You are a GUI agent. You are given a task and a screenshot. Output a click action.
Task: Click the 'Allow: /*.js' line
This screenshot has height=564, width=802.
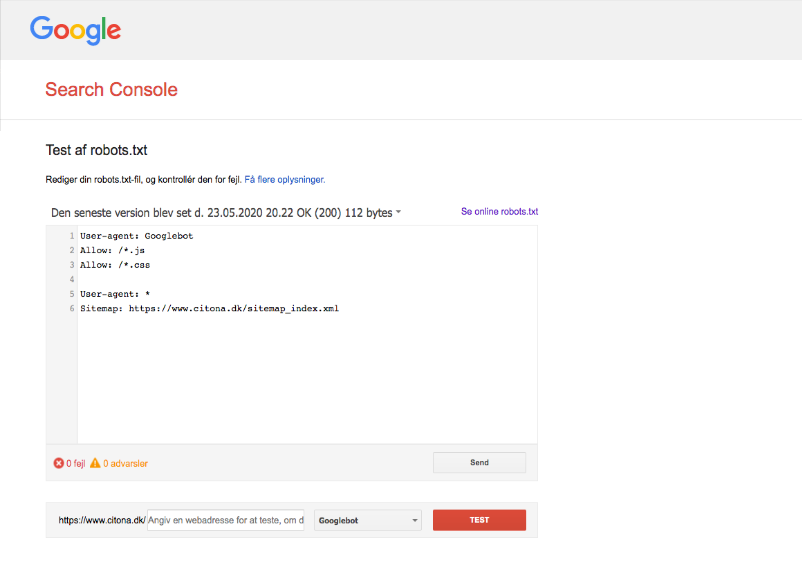(113, 251)
